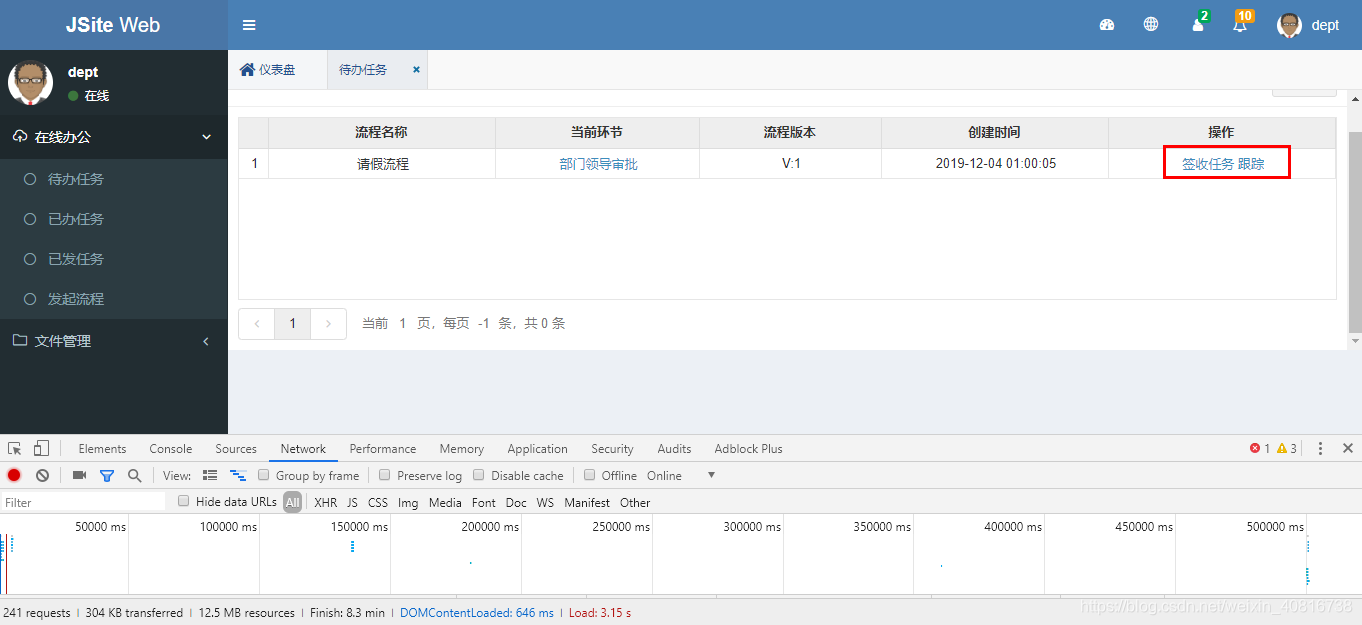Toggle the network filter funnel icon

point(107,476)
